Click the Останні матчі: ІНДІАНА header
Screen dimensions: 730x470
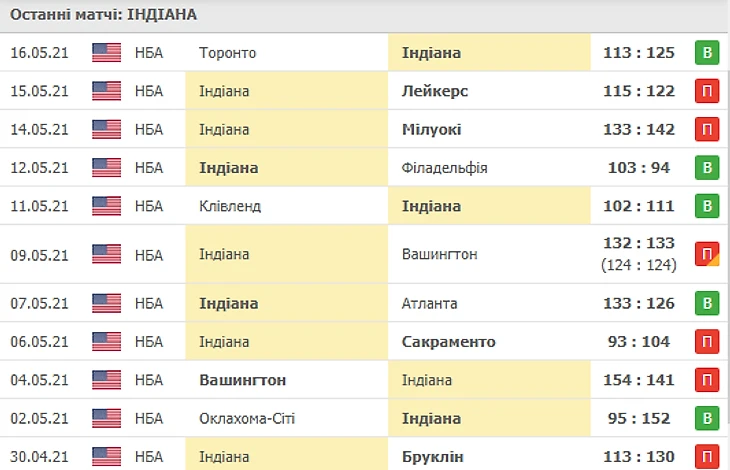[104, 14]
